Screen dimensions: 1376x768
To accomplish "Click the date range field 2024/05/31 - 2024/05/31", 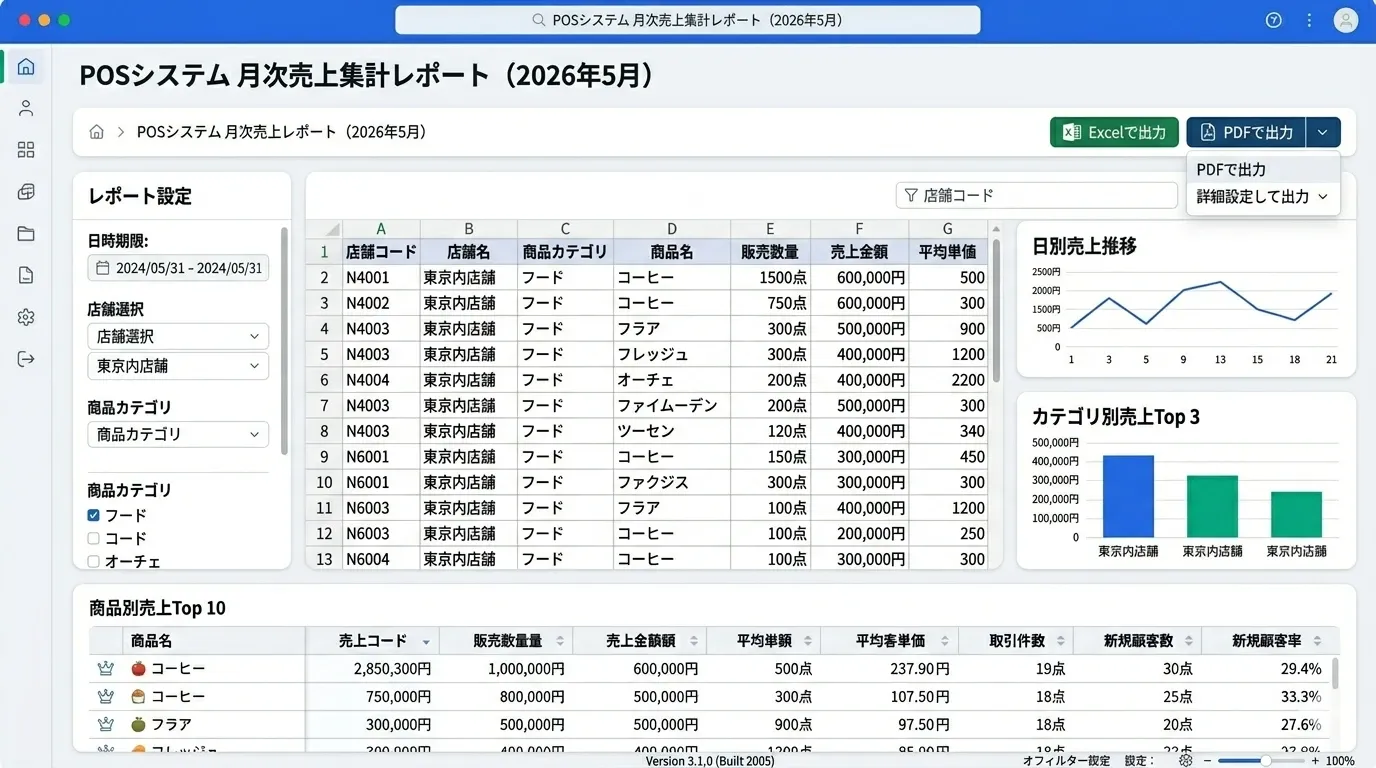I will point(178,268).
